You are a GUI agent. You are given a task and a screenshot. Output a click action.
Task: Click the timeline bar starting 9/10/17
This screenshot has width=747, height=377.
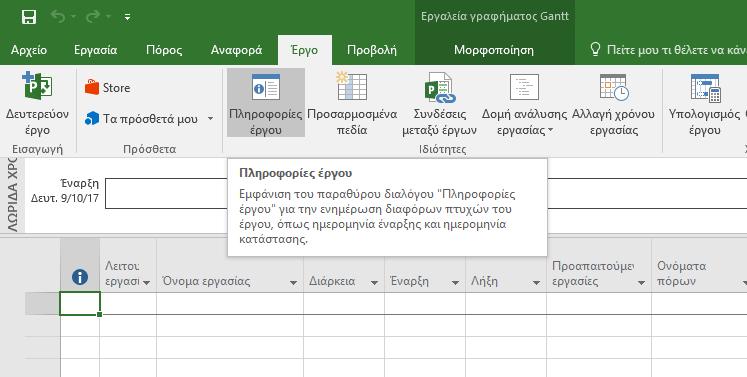point(426,193)
